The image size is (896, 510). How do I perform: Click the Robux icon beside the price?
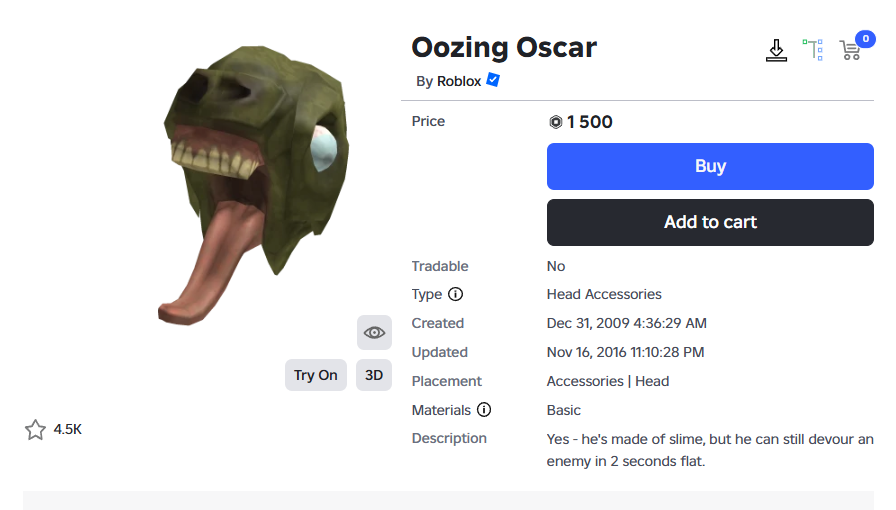(556, 122)
